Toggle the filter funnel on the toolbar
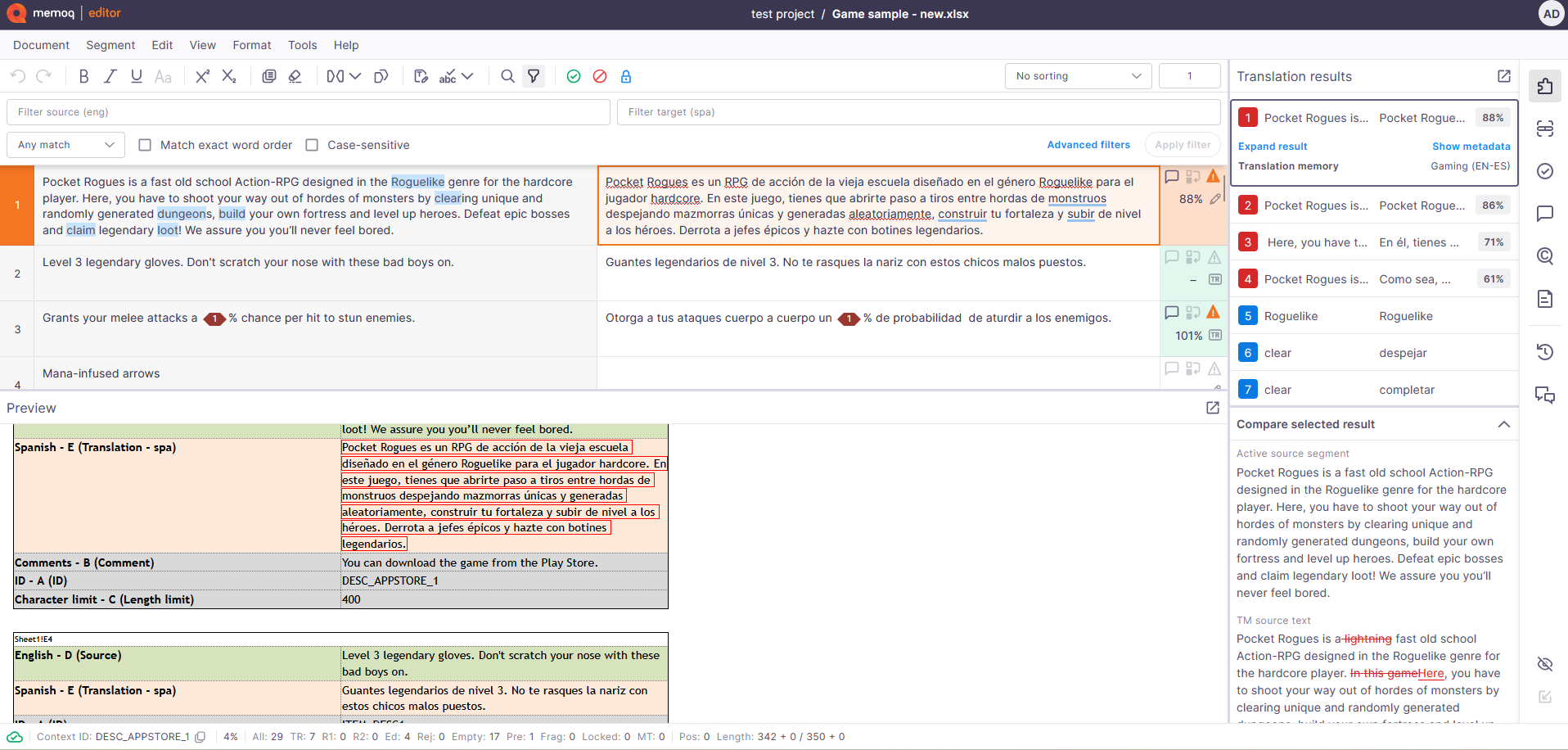1568x750 pixels. pyautogui.click(x=534, y=76)
